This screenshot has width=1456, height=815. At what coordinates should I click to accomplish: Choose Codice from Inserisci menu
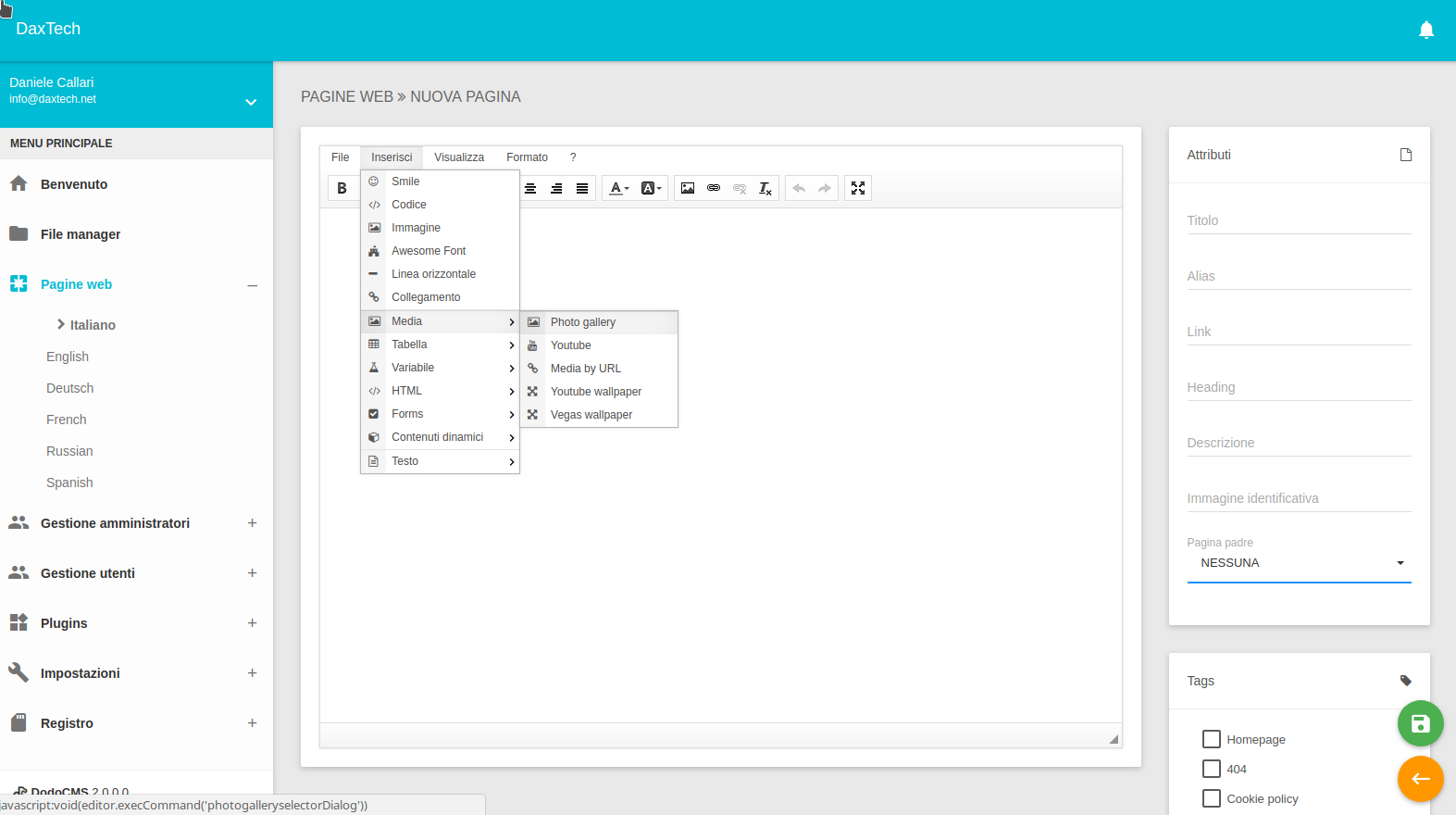point(440,205)
